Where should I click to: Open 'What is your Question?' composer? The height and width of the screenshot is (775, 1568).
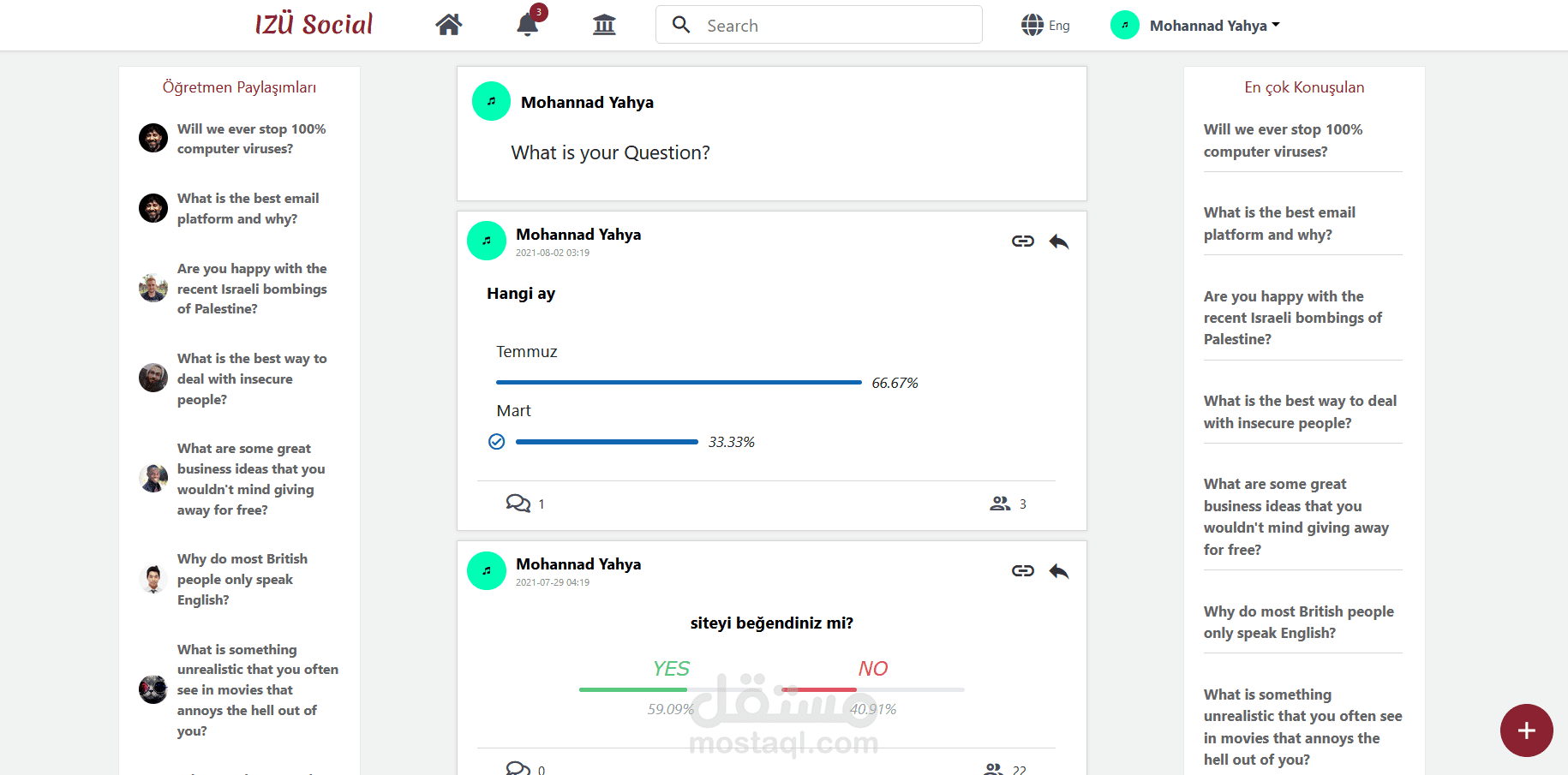pos(610,153)
